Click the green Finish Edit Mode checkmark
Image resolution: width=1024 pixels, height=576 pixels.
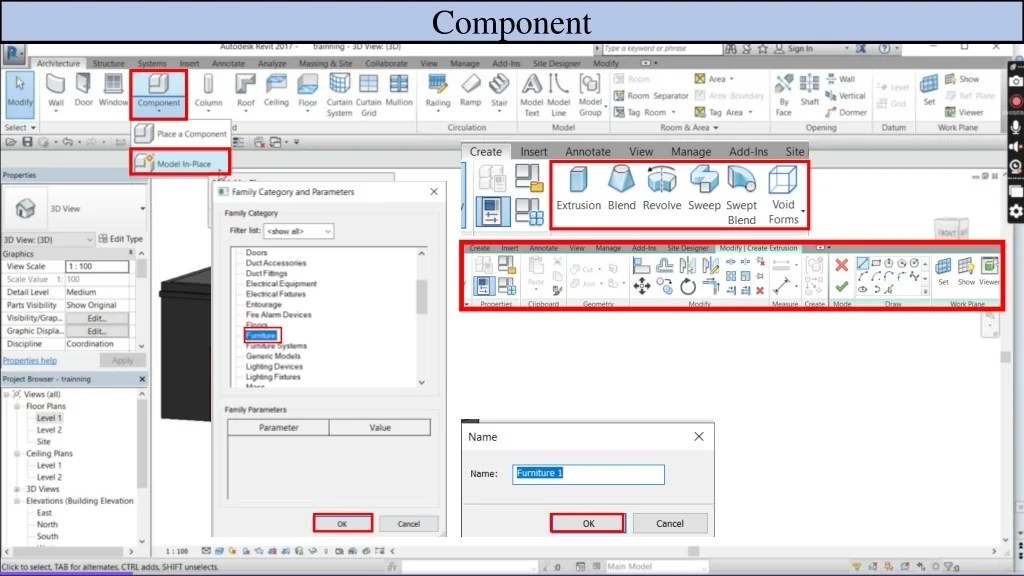(x=841, y=286)
